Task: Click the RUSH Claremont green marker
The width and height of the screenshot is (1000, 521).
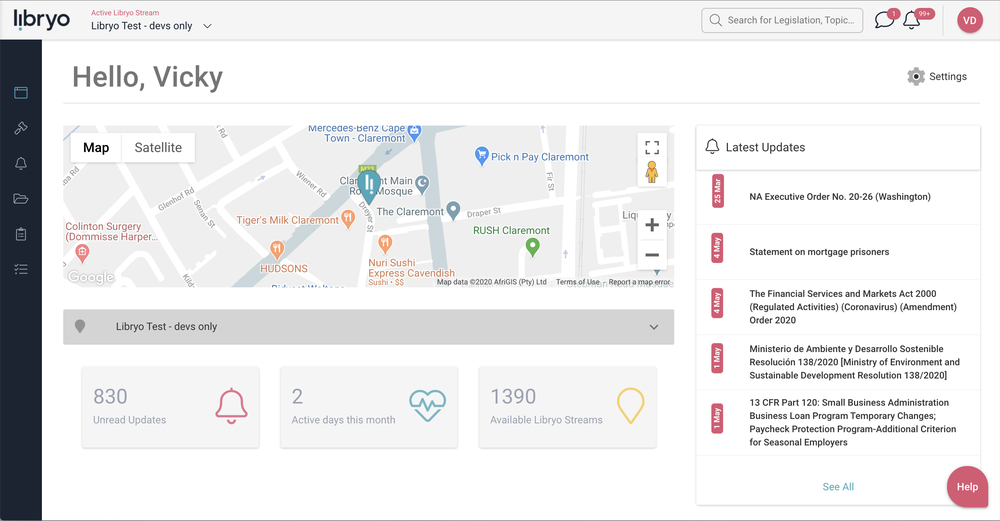Action: pos(533,247)
